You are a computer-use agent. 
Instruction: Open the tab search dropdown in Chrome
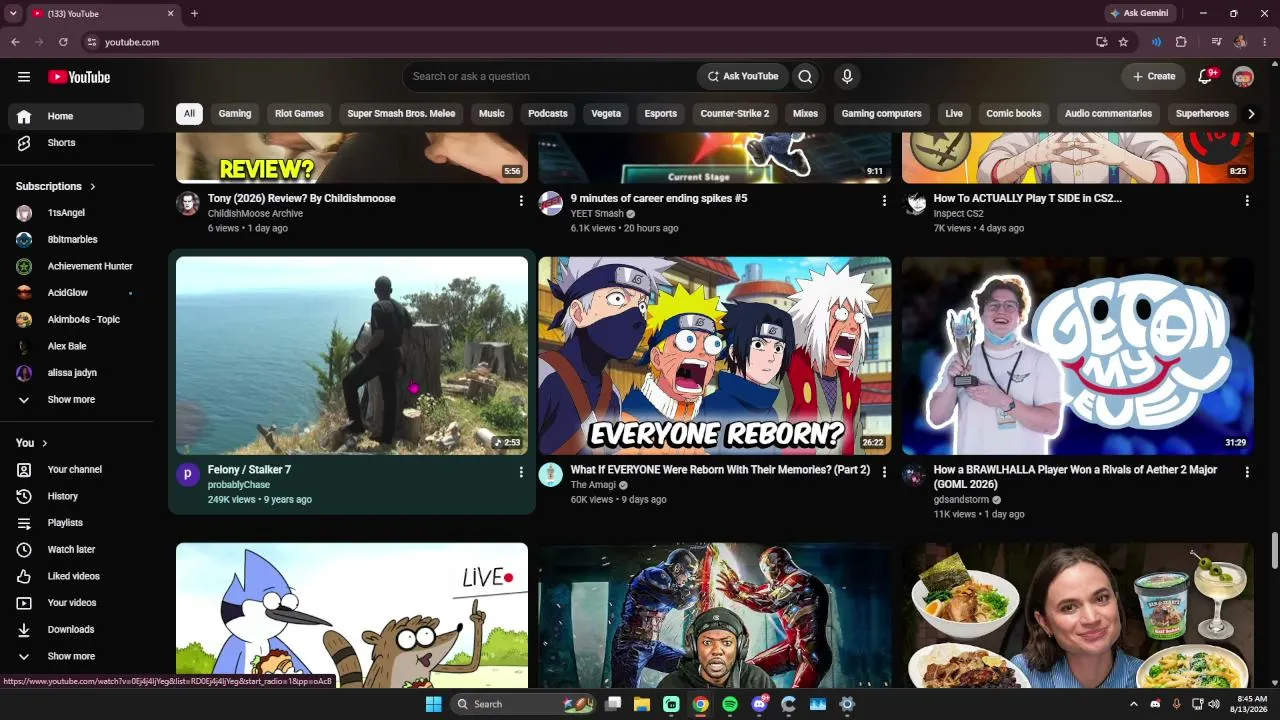[13, 14]
